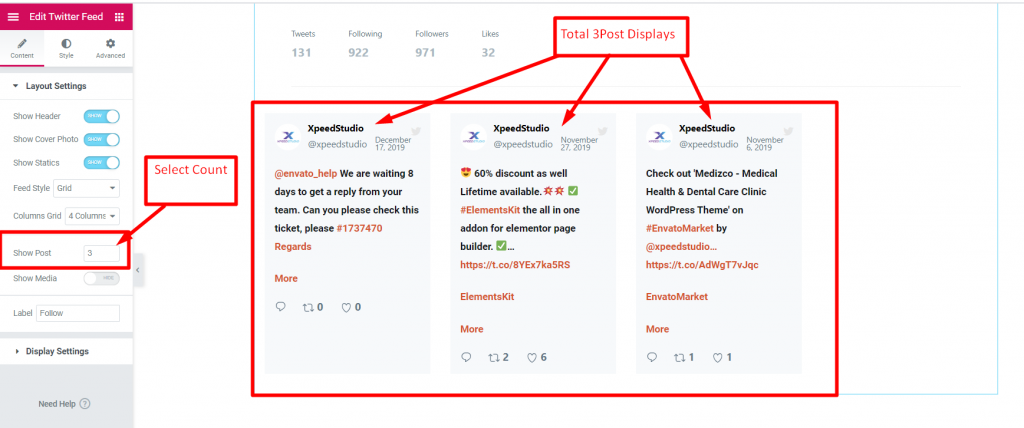Toggle the Show Statics switch
The height and width of the screenshot is (428, 1024).
[x=102, y=163]
